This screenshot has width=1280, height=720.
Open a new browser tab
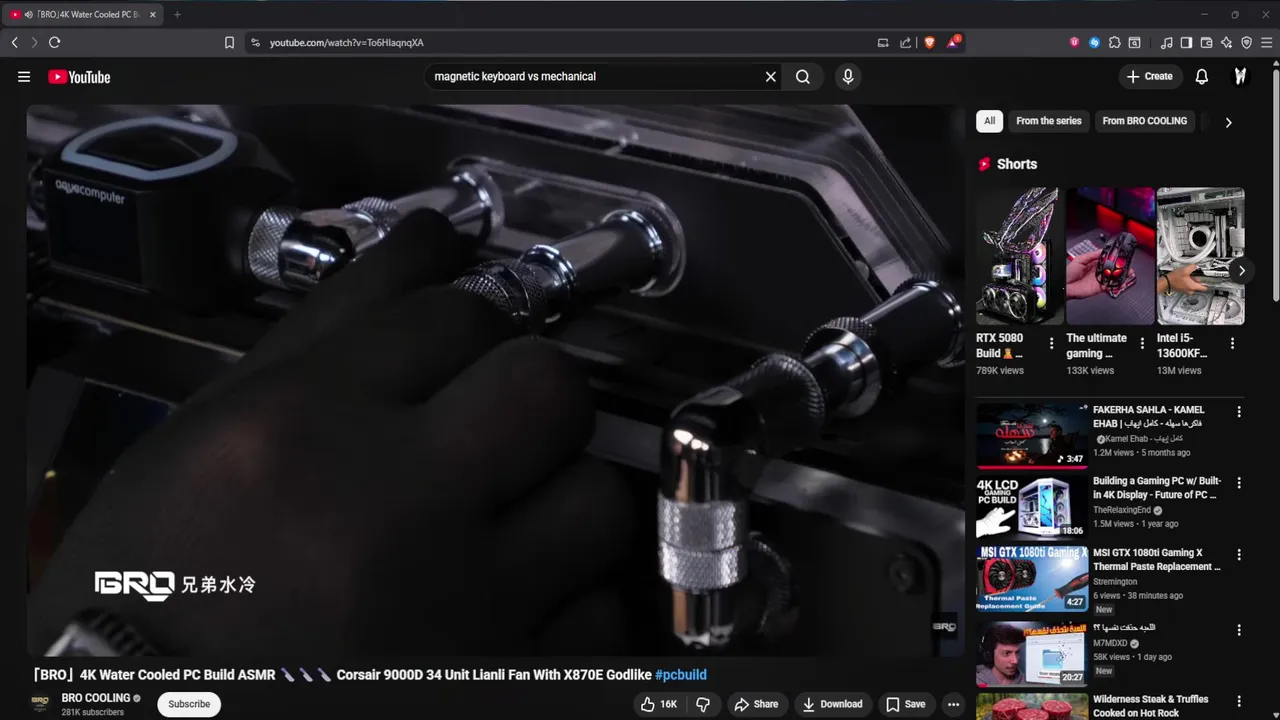[177, 15]
